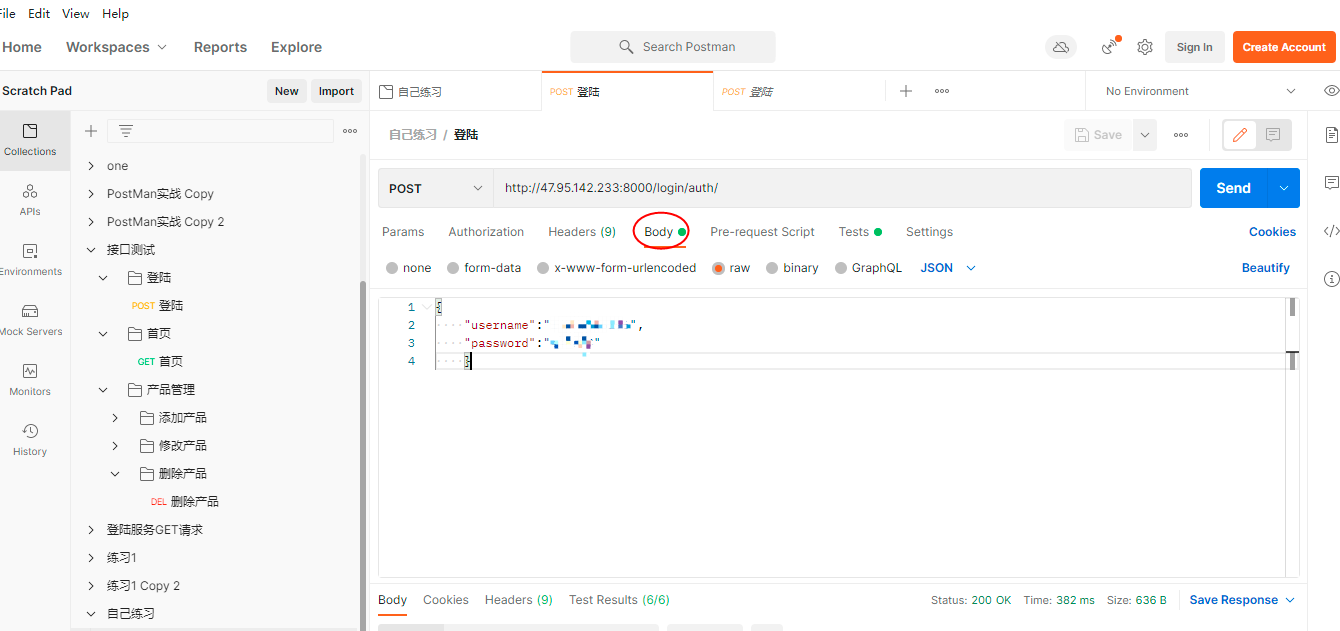Select the form-data body type radio
The image size is (1340, 631).
coord(453,268)
